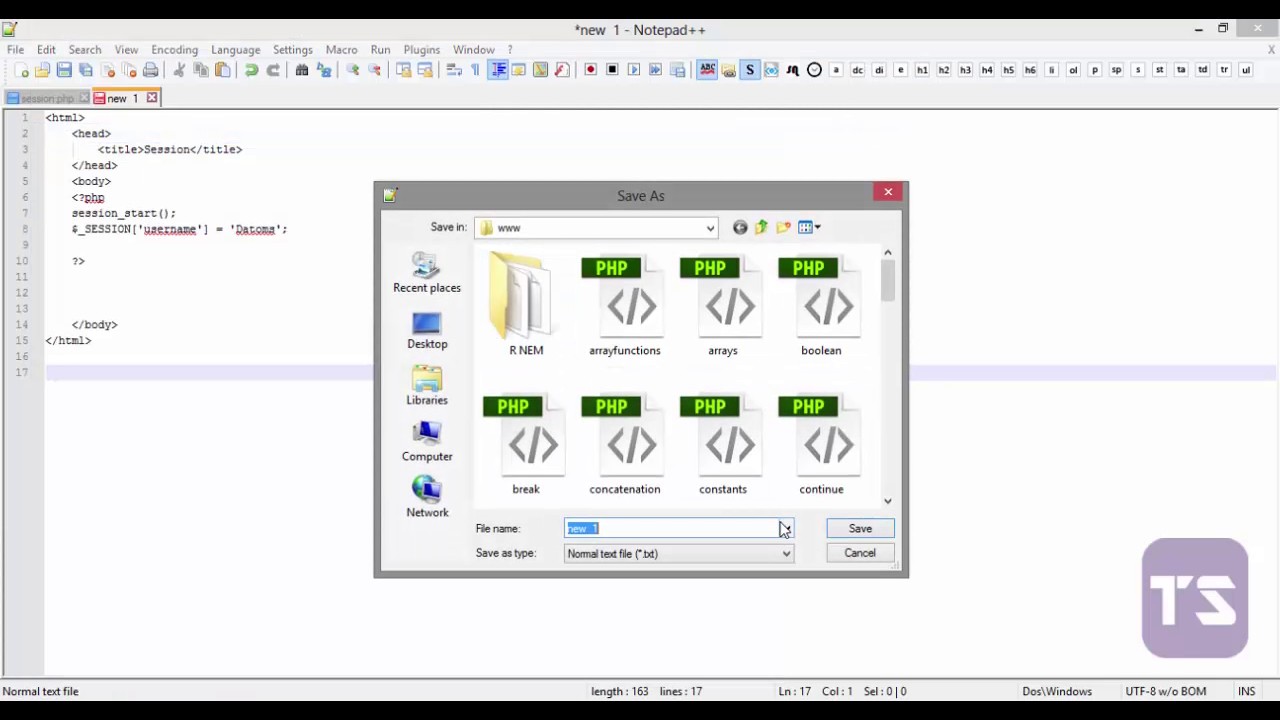Select the constants PHP file
This screenshot has height=720, width=1280.
(723, 445)
